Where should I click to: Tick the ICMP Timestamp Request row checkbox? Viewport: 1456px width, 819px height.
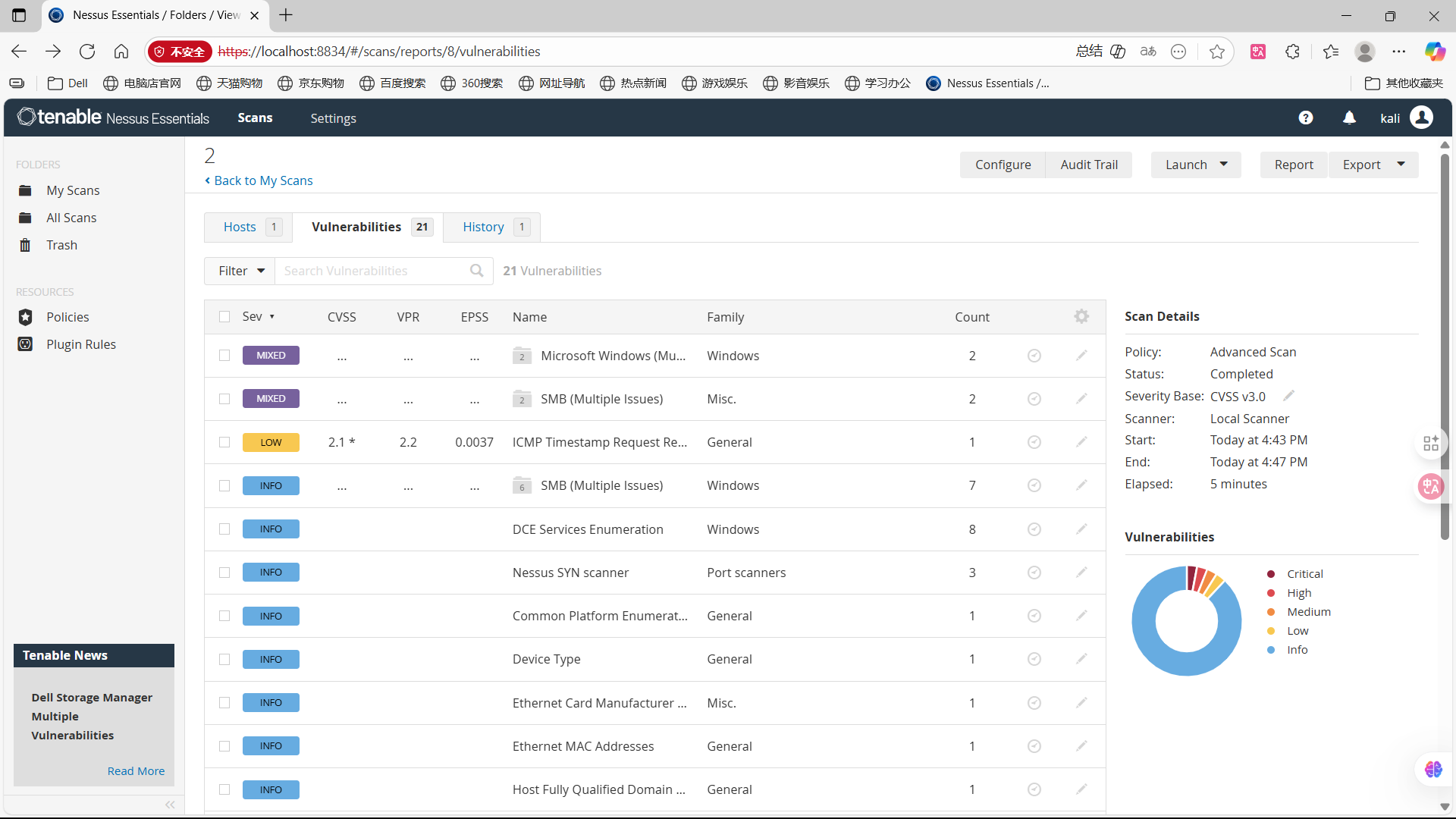[224, 442]
